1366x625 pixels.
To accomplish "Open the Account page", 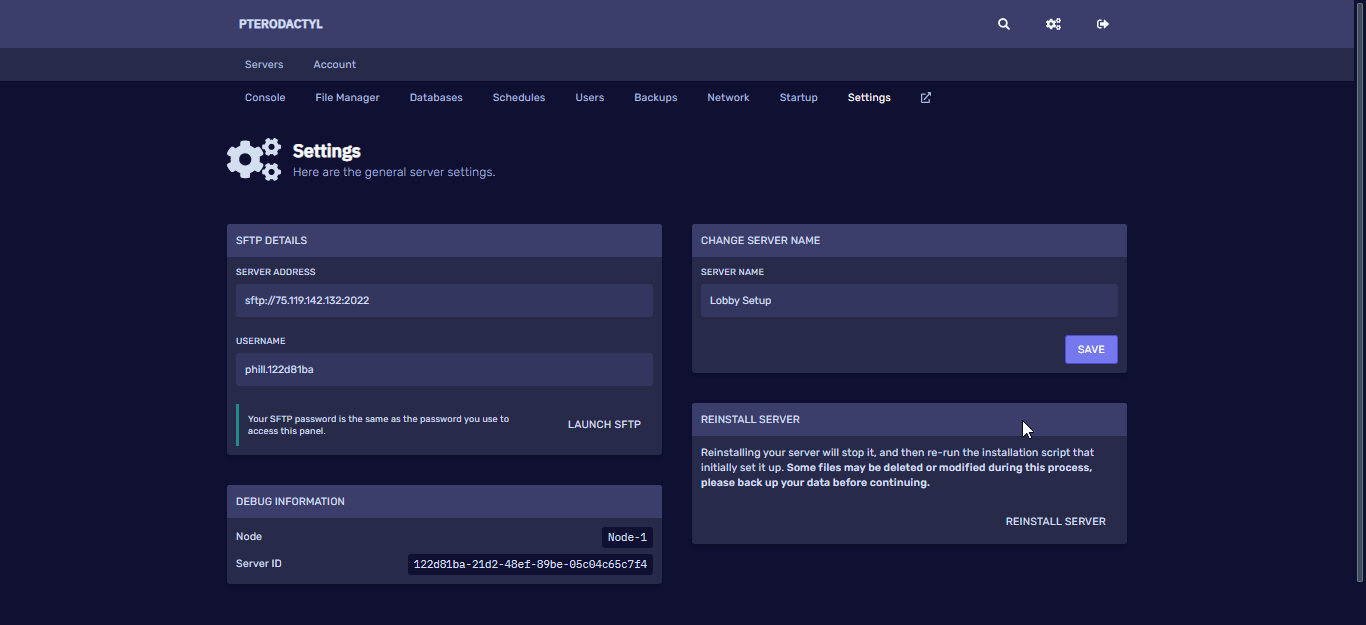I will (x=334, y=65).
